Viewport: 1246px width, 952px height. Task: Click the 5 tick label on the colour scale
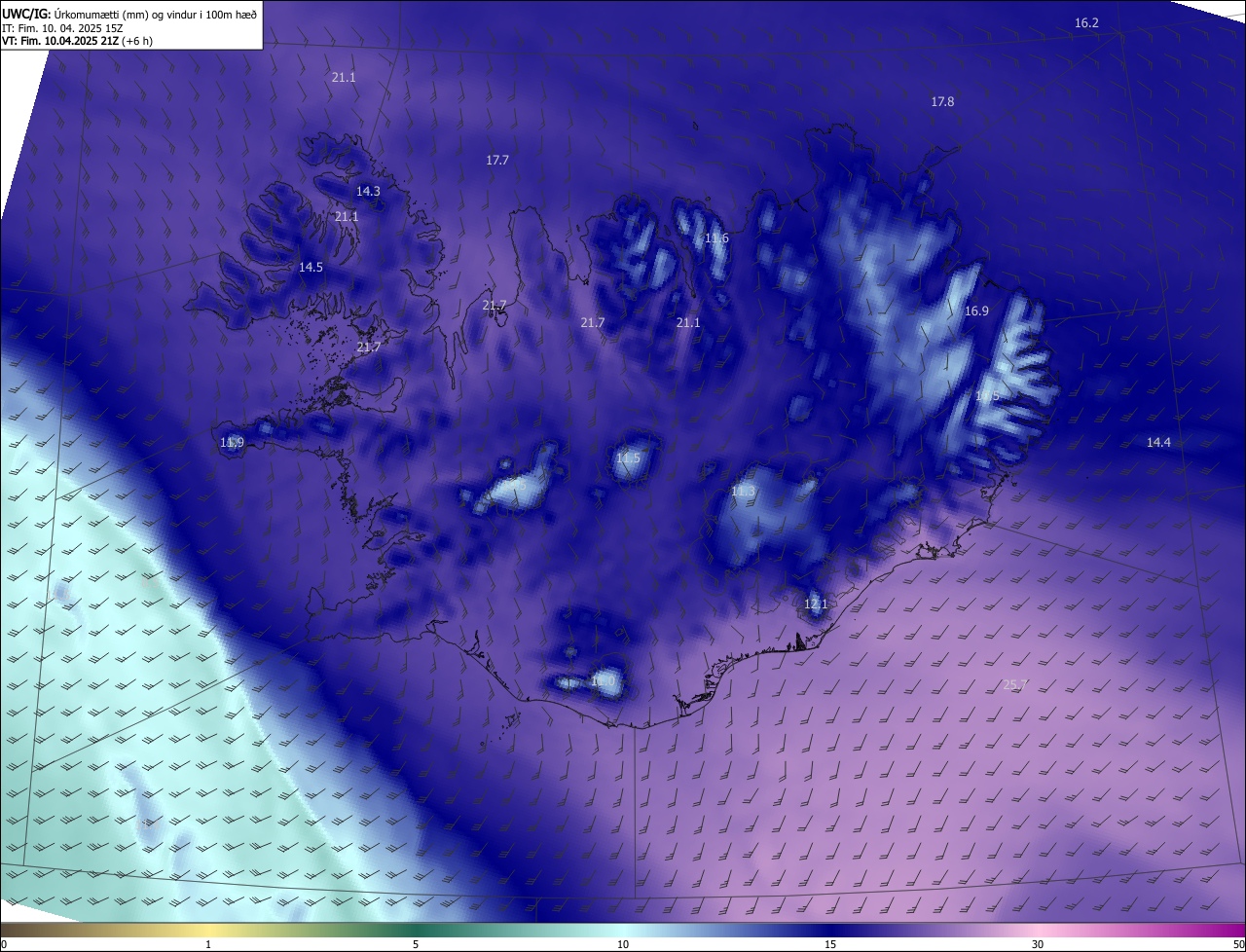tap(416, 944)
